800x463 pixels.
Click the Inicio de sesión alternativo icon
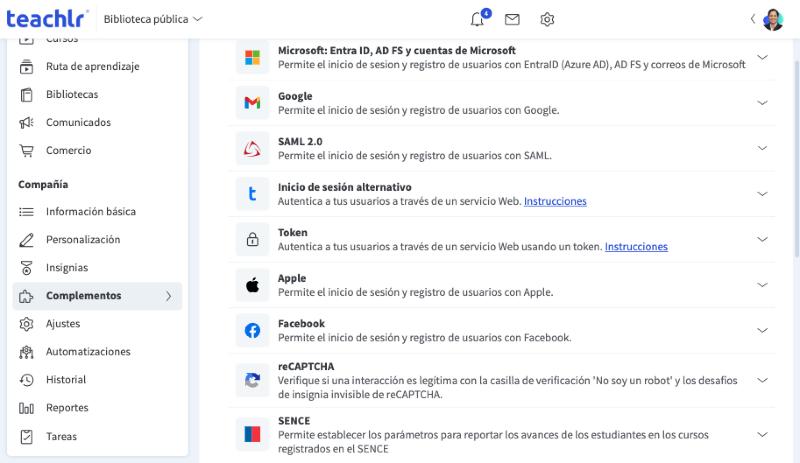tap(252, 194)
